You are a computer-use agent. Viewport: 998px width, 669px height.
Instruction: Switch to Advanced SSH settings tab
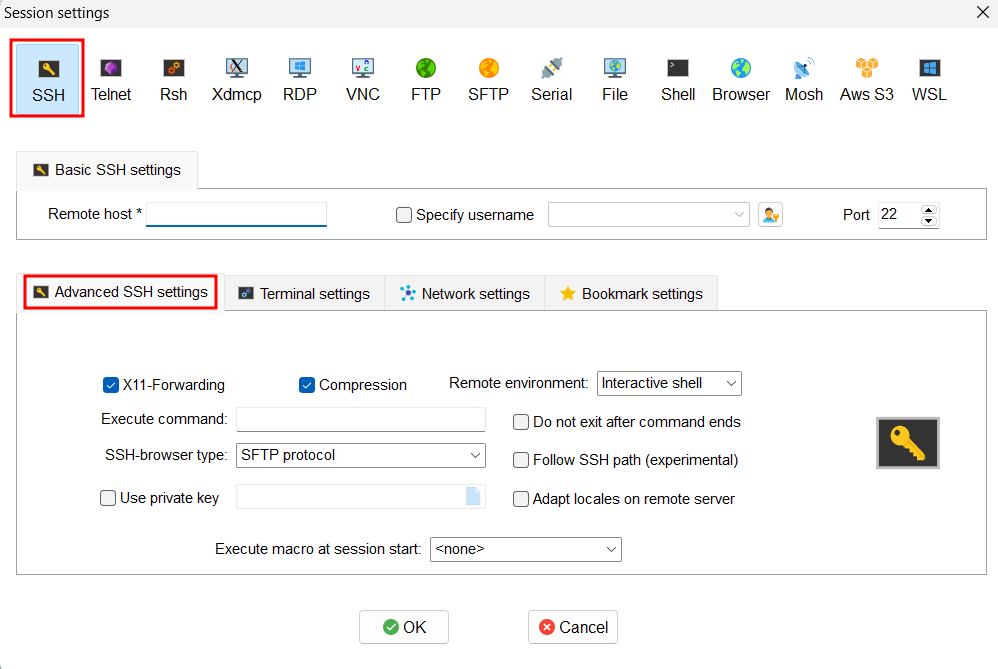120,292
